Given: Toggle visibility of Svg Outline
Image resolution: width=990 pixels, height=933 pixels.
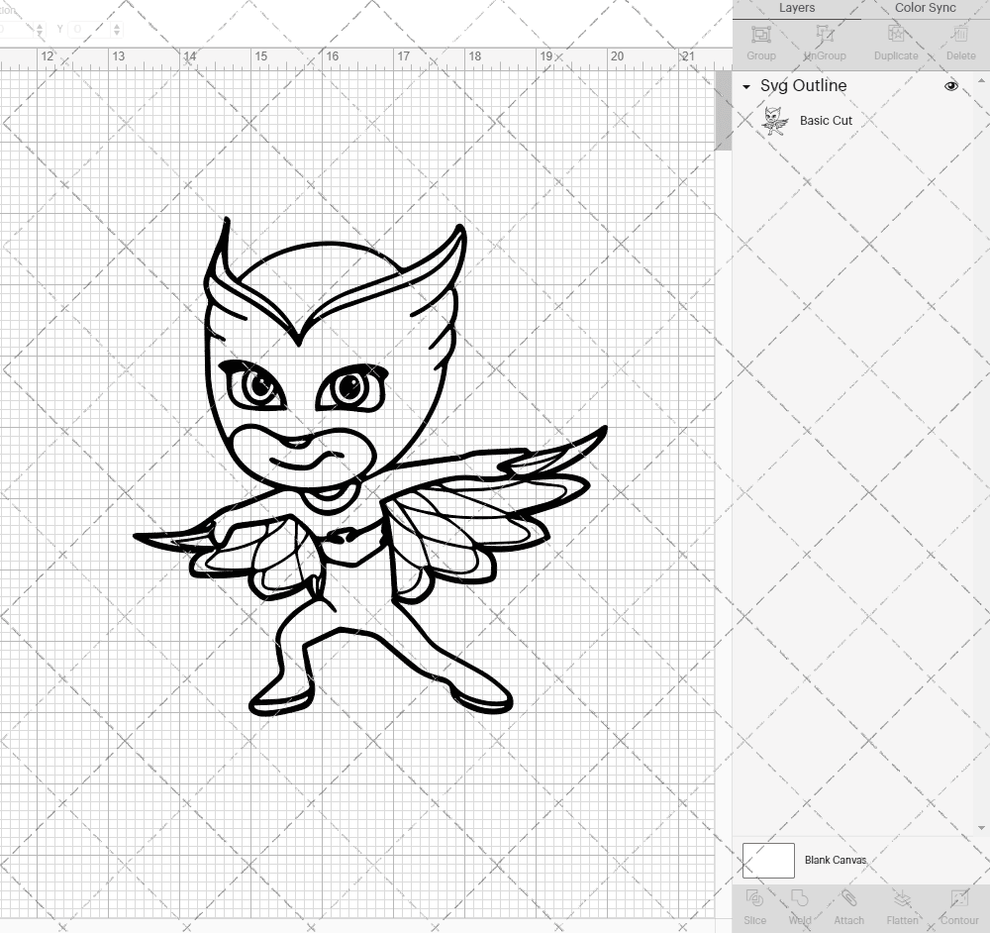Looking at the screenshot, I should click(951, 86).
